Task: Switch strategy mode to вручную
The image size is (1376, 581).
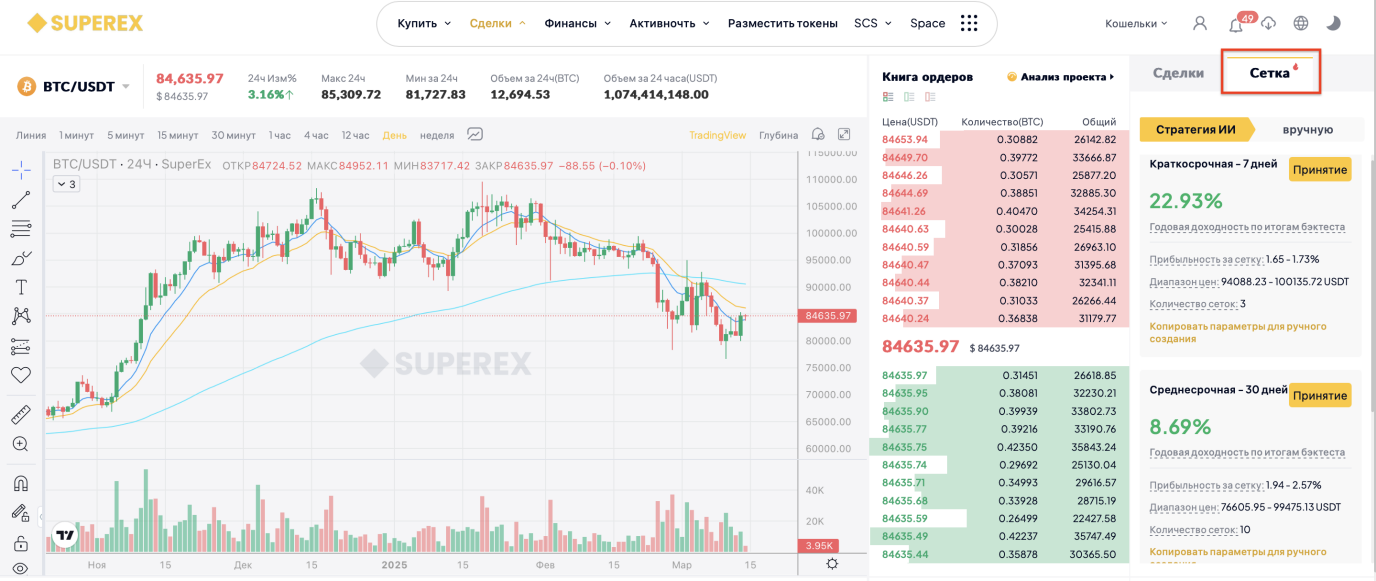Action: [x=1308, y=129]
